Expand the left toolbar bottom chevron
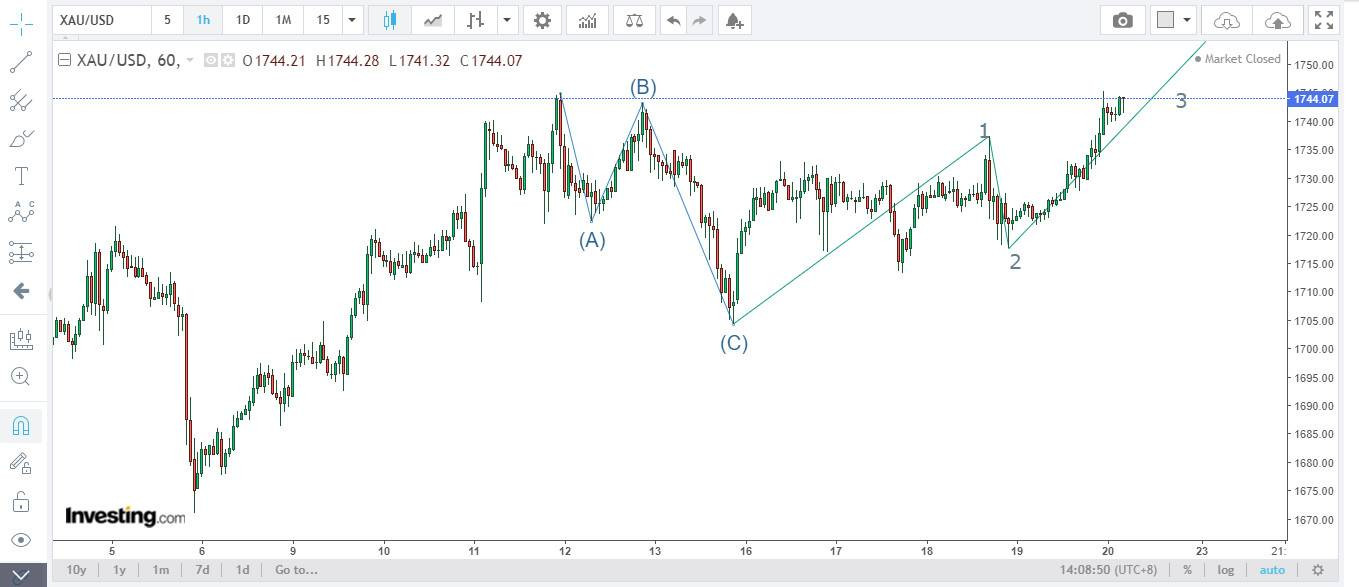Image resolution: width=1359 pixels, height=587 pixels. pyautogui.click(x=21, y=574)
